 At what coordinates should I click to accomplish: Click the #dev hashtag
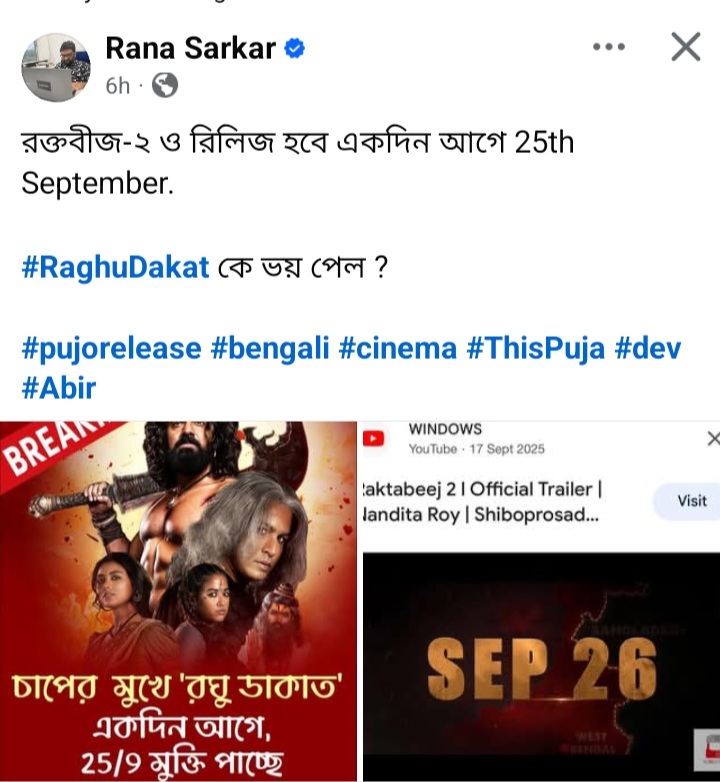pyautogui.click(x=648, y=349)
